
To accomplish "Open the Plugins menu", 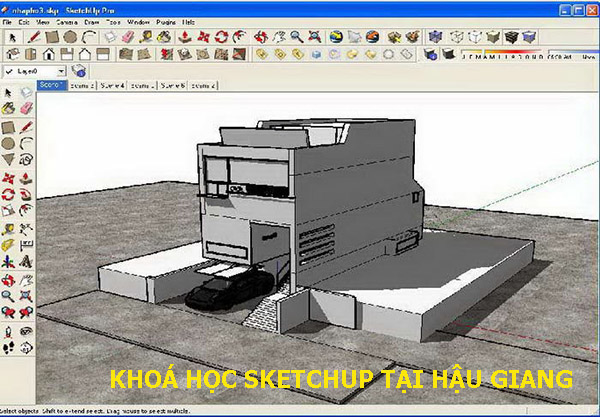I will [166, 22].
